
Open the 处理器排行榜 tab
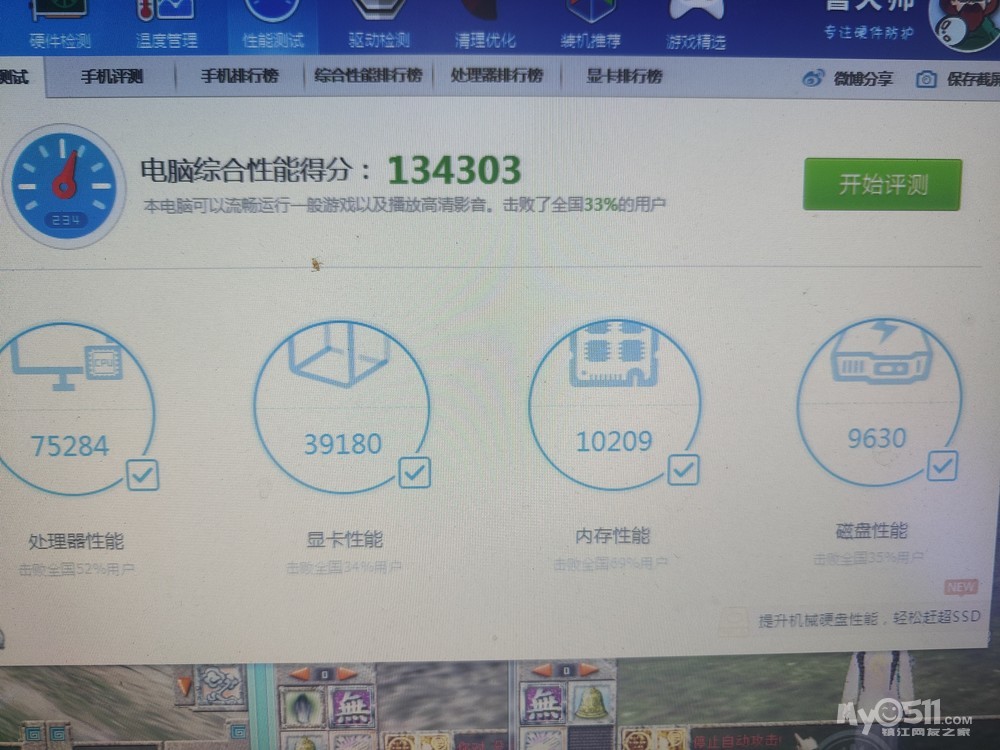pos(496,76)
